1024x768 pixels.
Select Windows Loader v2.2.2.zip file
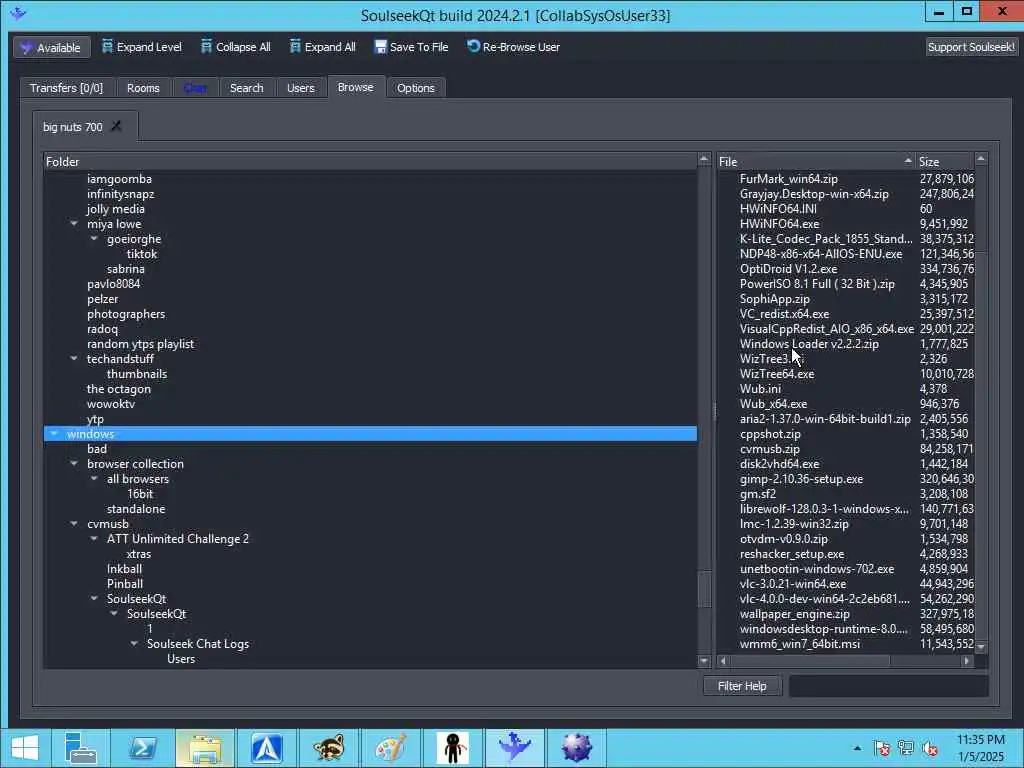[809, 344]
